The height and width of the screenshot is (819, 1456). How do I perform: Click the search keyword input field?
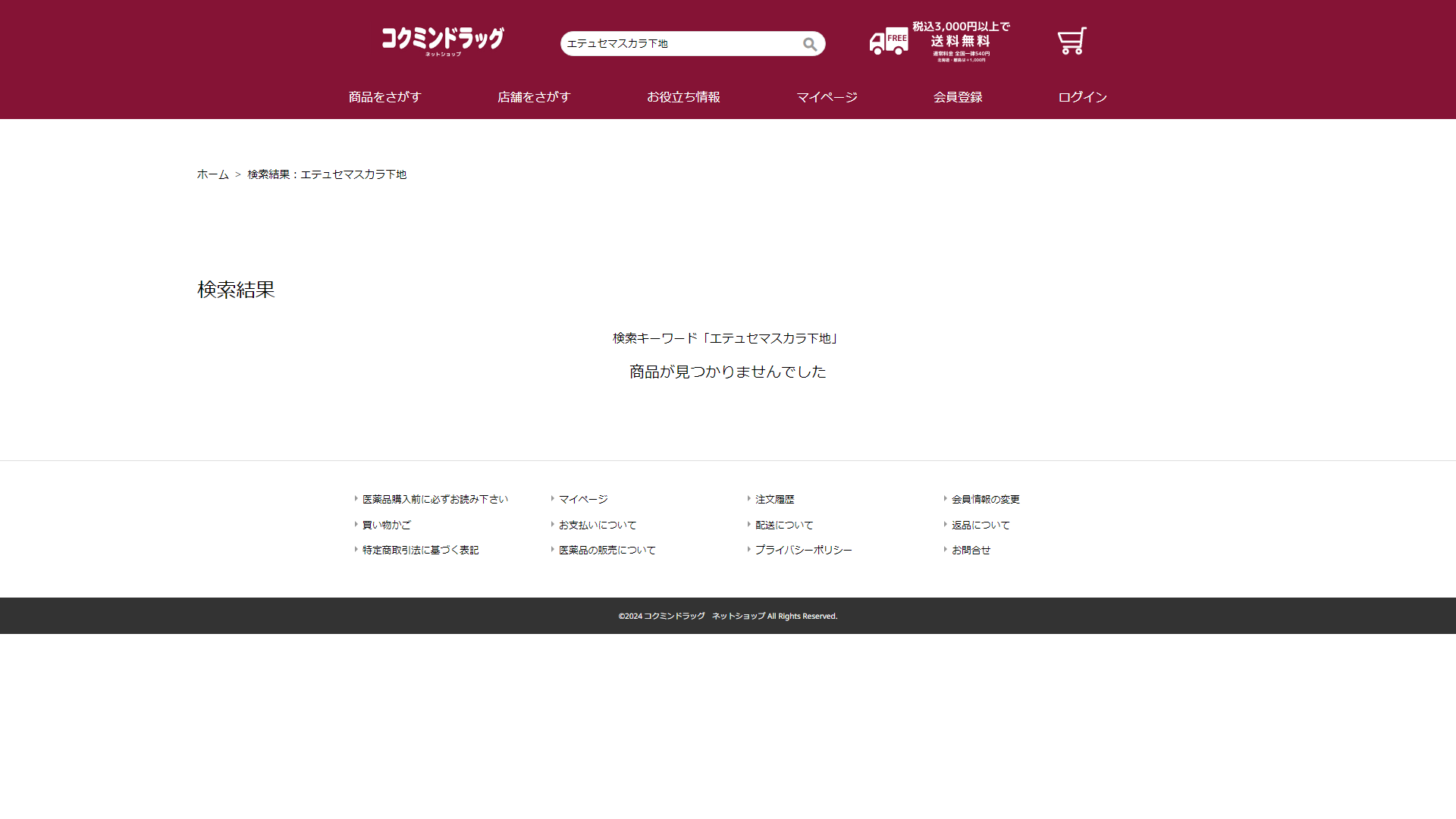679,44
